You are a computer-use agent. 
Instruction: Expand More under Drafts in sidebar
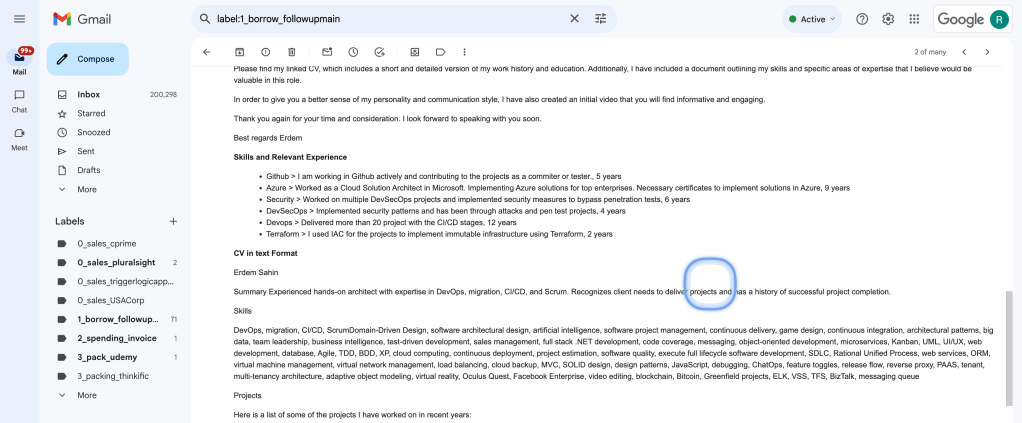87,189
